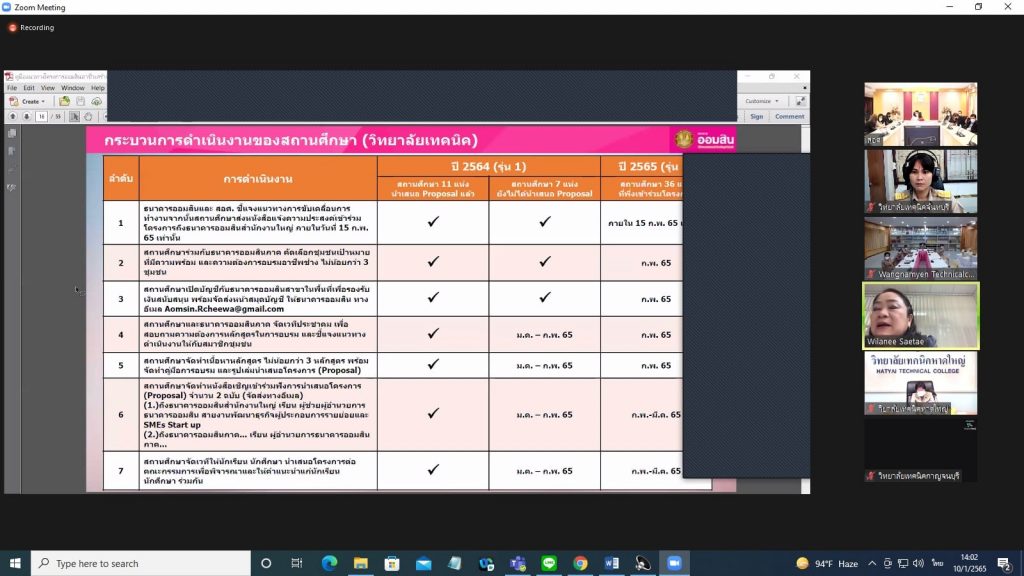Viewport: 1024px width, 576px height.
Task: Click the email Aomsin.Rcheewa@gmail.com in row 3
Action: click(224, 309)
